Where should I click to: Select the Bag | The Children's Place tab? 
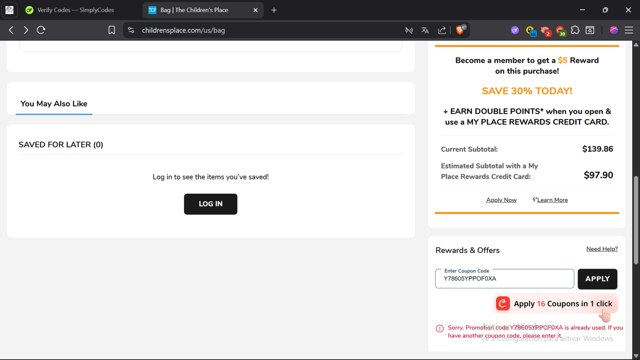point(194,10)
